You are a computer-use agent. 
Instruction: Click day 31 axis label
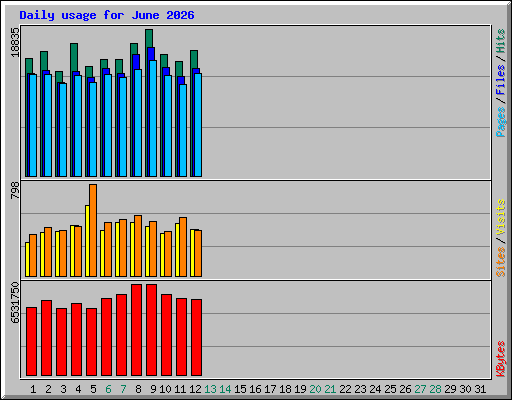(480, 389)
